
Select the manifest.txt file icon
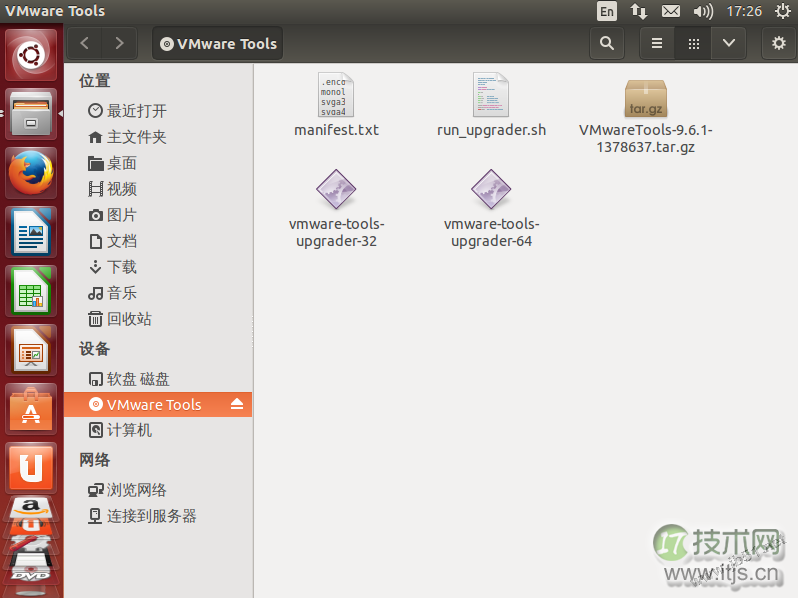336,95
